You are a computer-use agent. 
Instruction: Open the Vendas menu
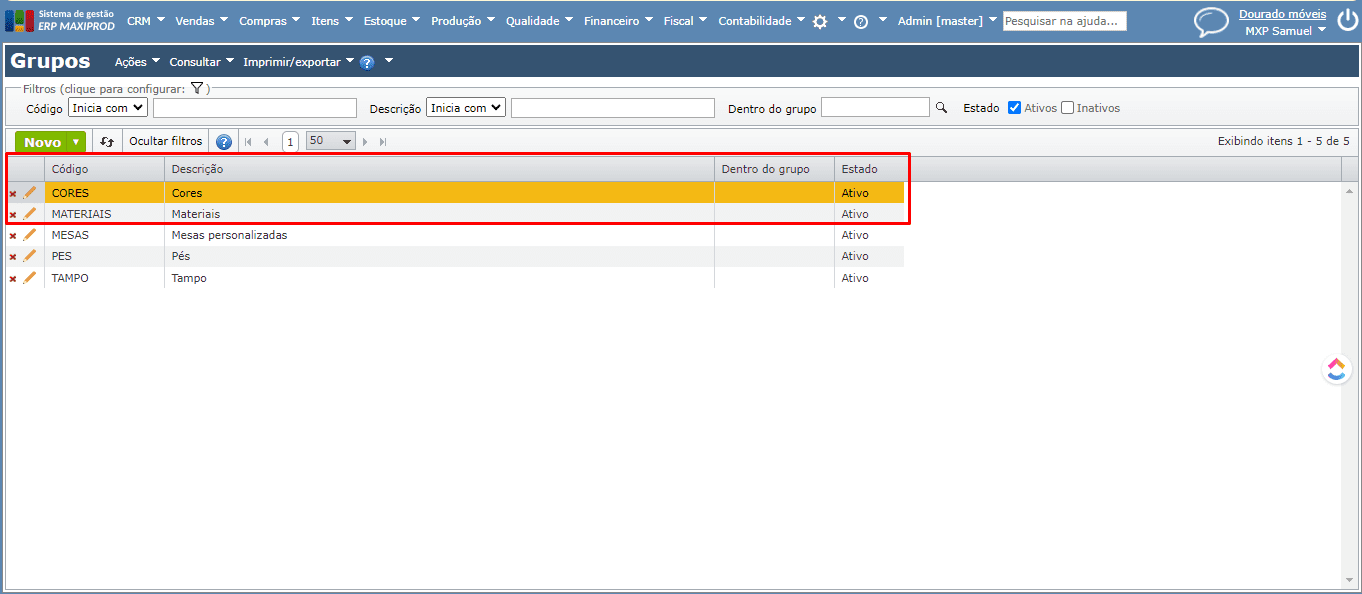point(201,21)
